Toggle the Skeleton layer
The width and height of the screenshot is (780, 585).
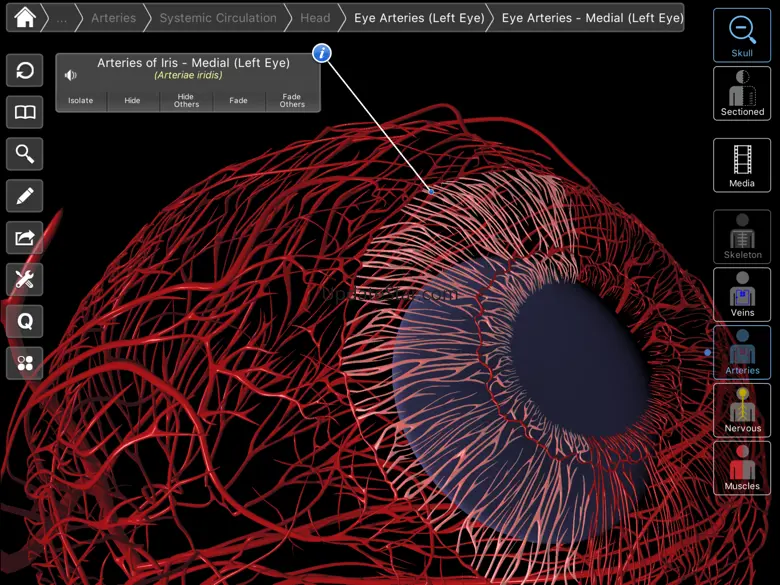[x=742, y=237]
